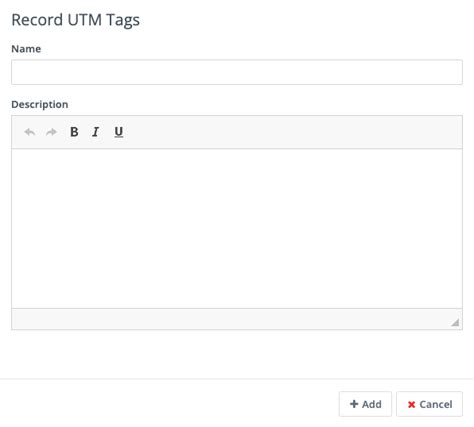The image size is (474, 427).
Task: Add the new UTM tag record
Action: coord(365,404)
